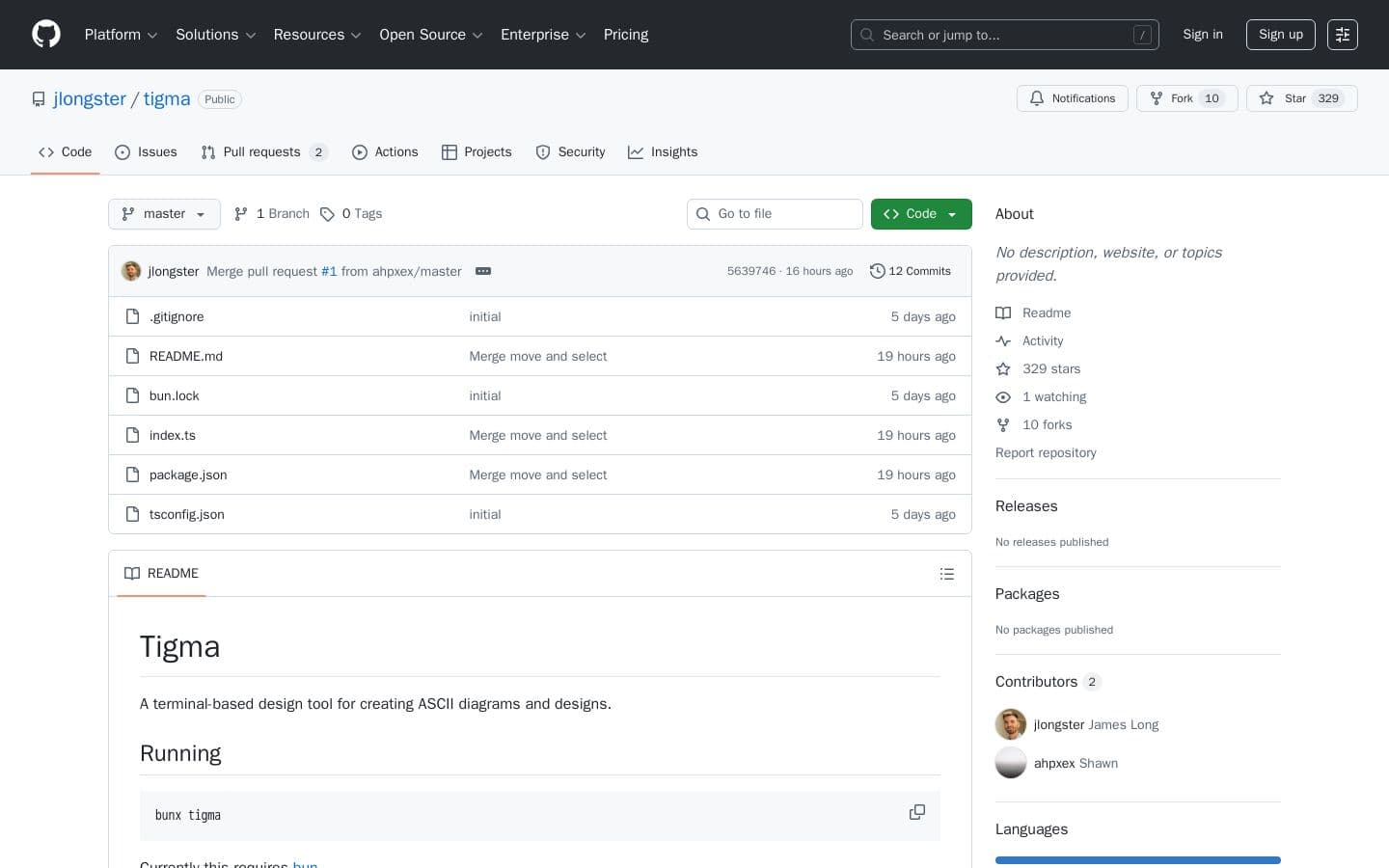Click the Sign in link
The width and height of the screenshot is (1389, 868).
point(1203,35)
